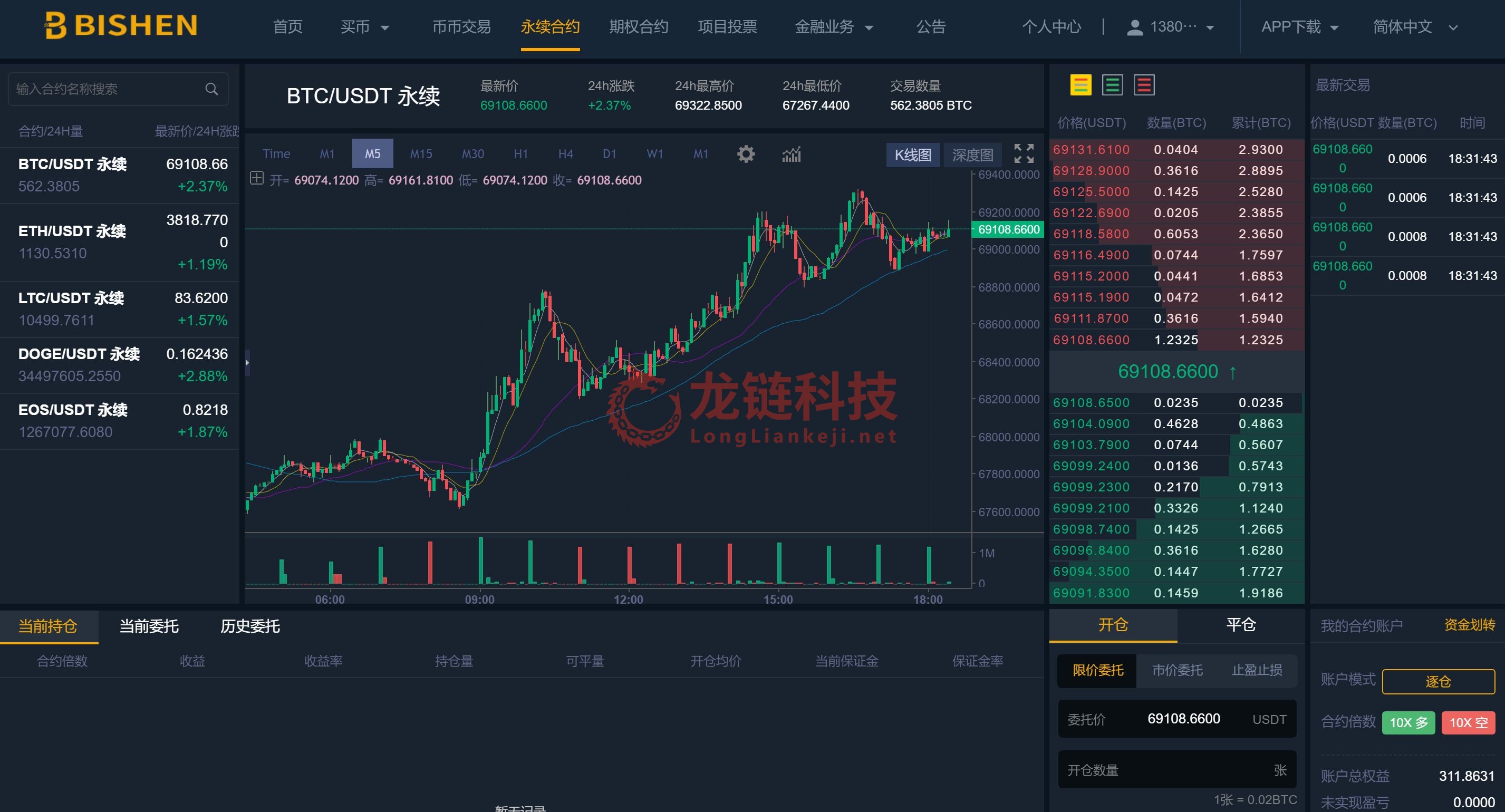Open 个人中心 link
Image resolution: width=1505 pixels, height=812 pixels.
(x=1051, y=27)
